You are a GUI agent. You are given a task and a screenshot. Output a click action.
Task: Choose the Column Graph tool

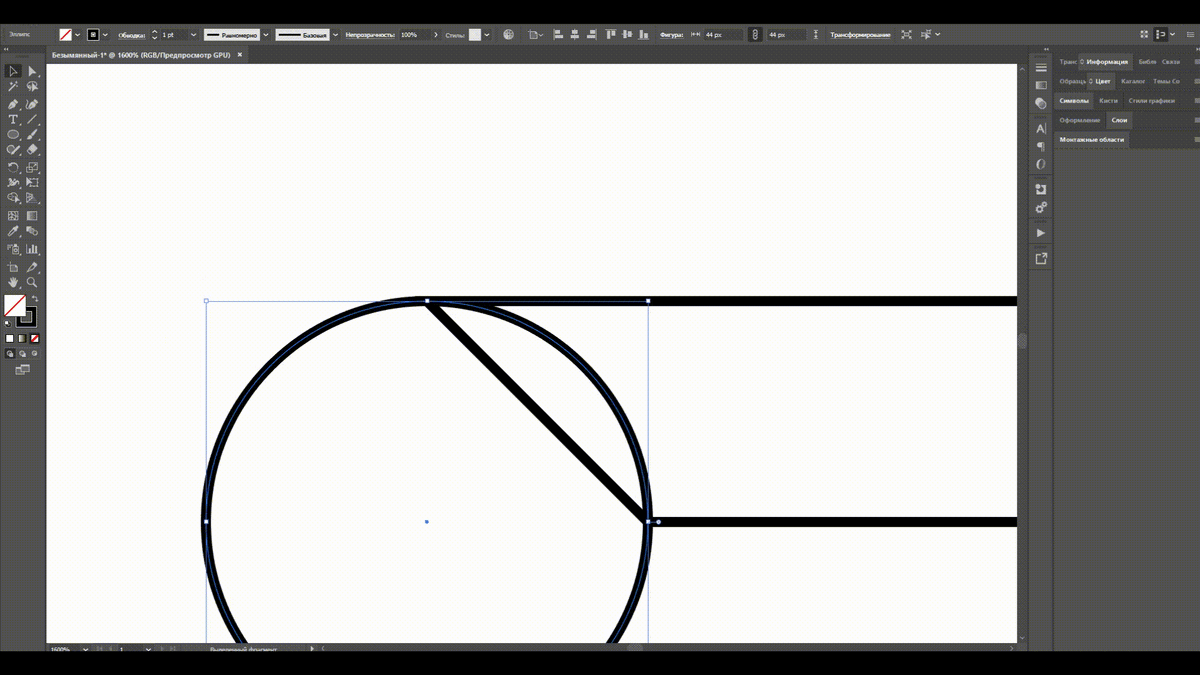(32, 249)
